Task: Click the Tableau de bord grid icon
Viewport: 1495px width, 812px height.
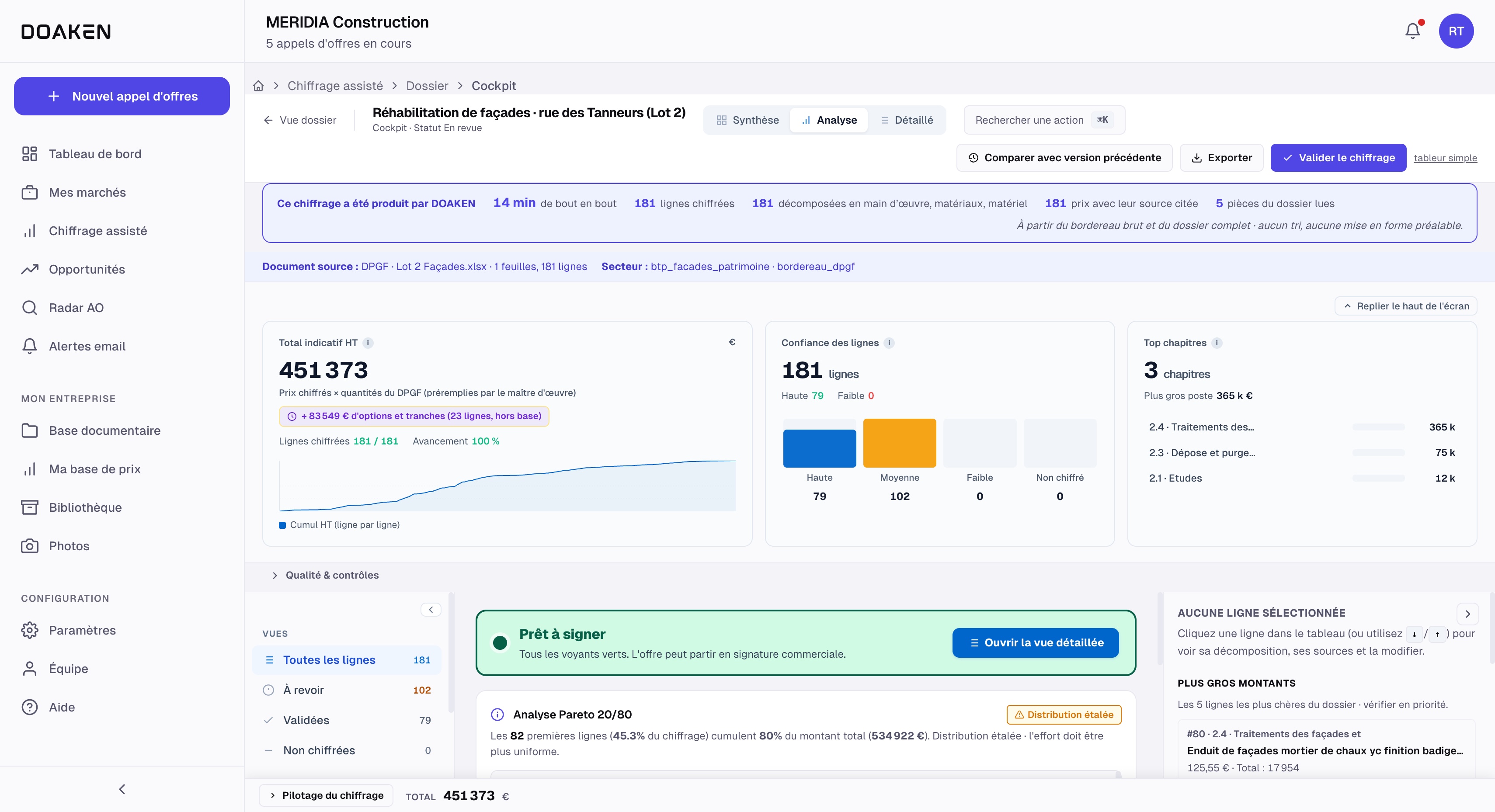Action: (30, 154)
